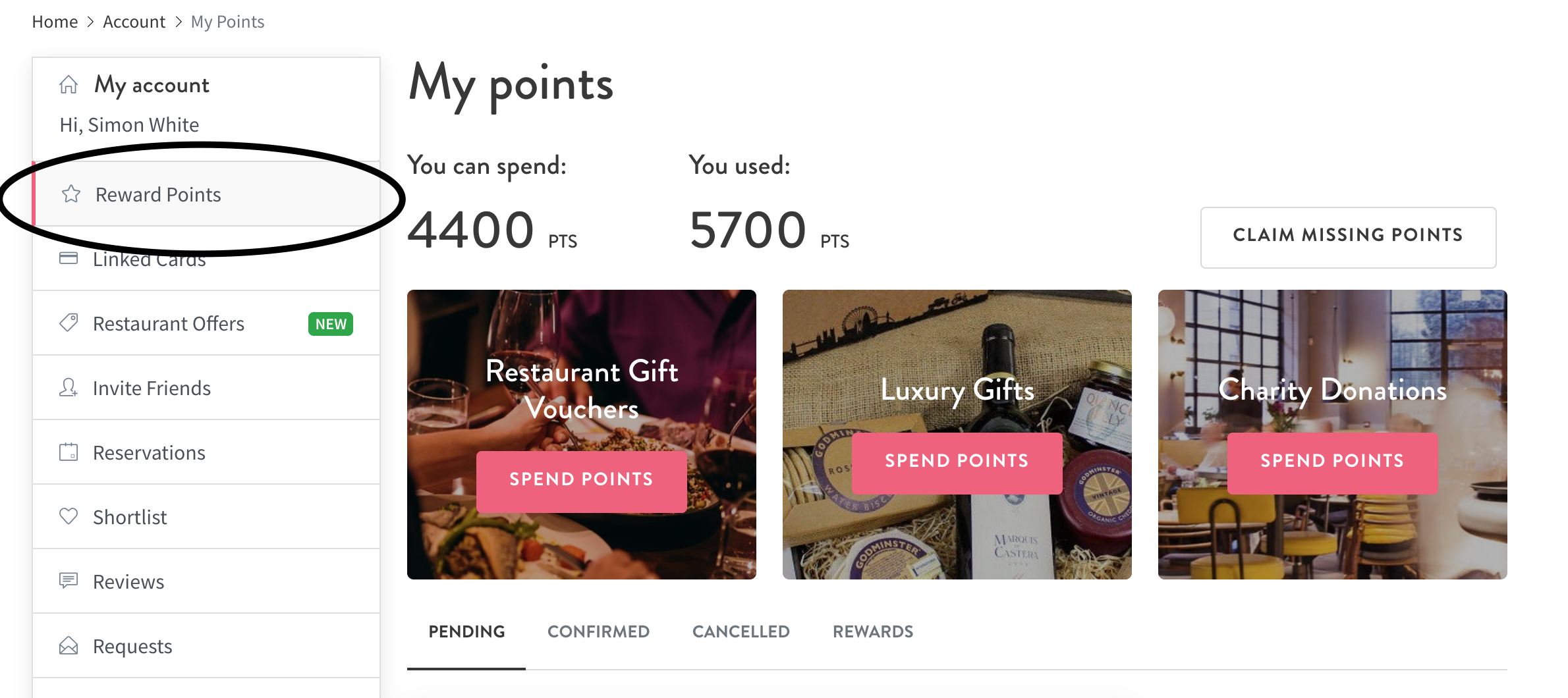Switch to the Confirmed tab
The height and width of the screenshot is (698, 1568).
598,631
